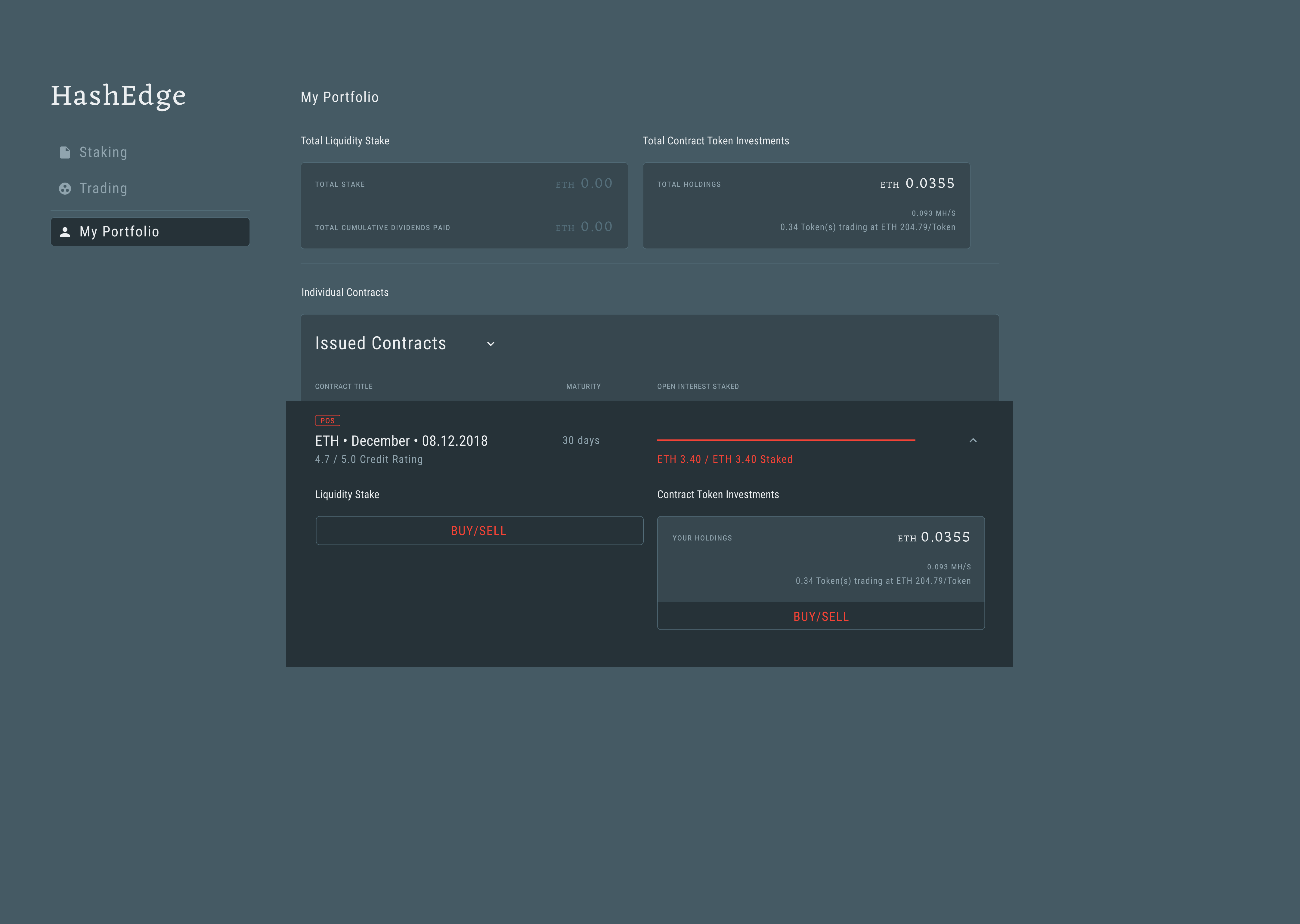Click the red open interest progress bar
The image size is (1300, 924).
[x=785, y=440]
